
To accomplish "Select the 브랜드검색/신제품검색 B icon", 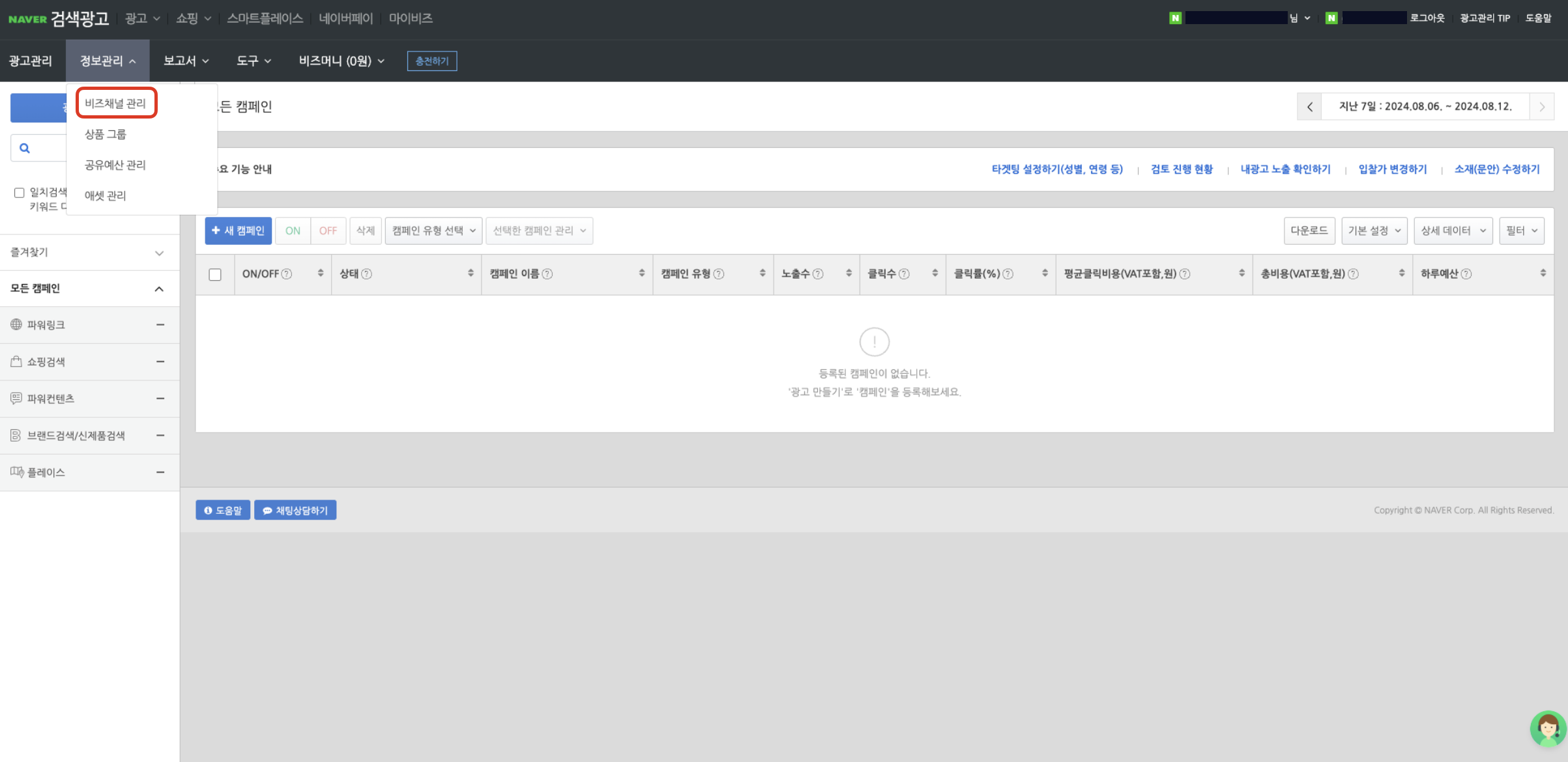I will coord(16,435).
